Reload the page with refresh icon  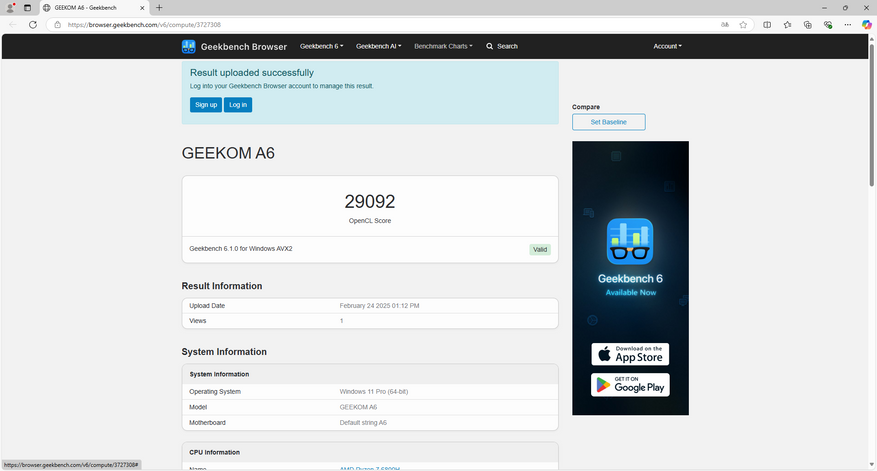pos(33,25)
